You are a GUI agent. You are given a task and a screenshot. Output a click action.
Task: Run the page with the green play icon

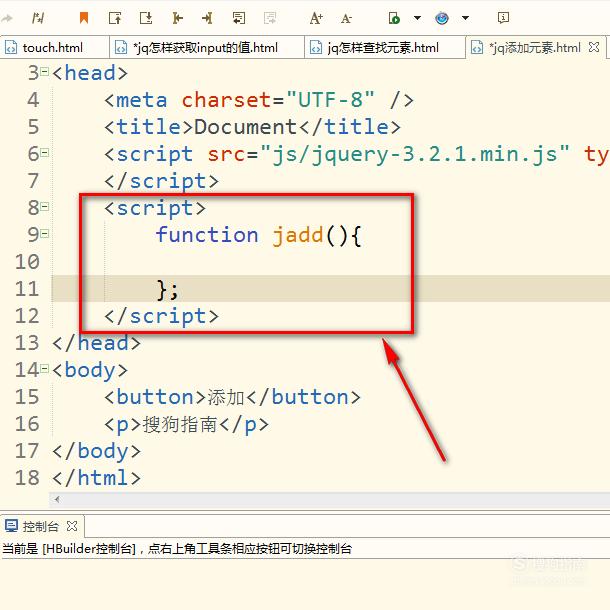tap(394, 18)
